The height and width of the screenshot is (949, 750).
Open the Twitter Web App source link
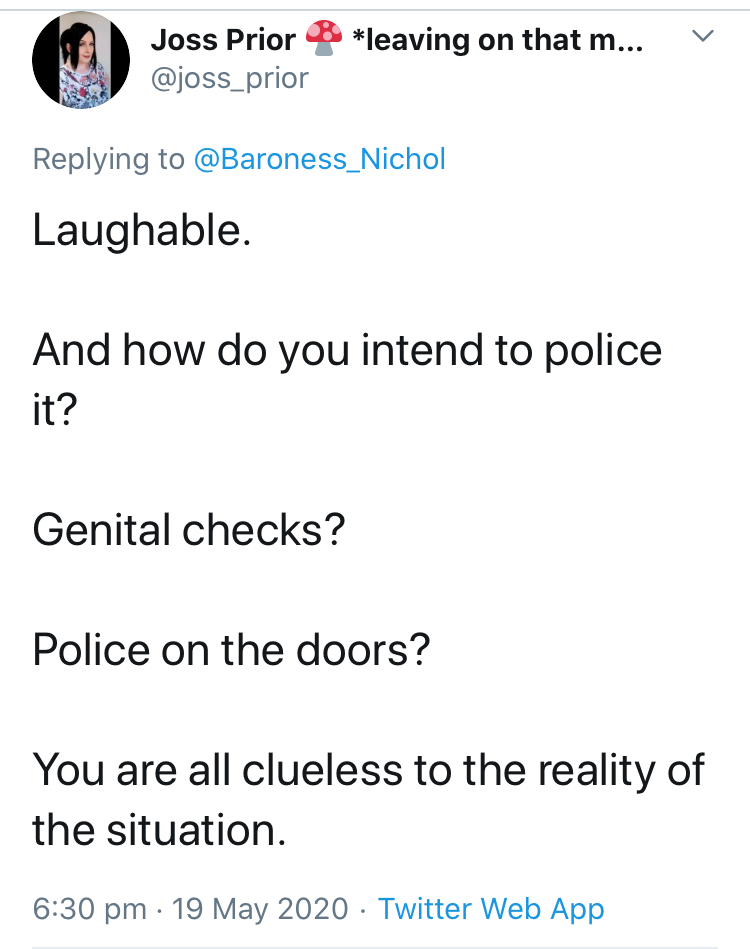(x=491, y=909)
